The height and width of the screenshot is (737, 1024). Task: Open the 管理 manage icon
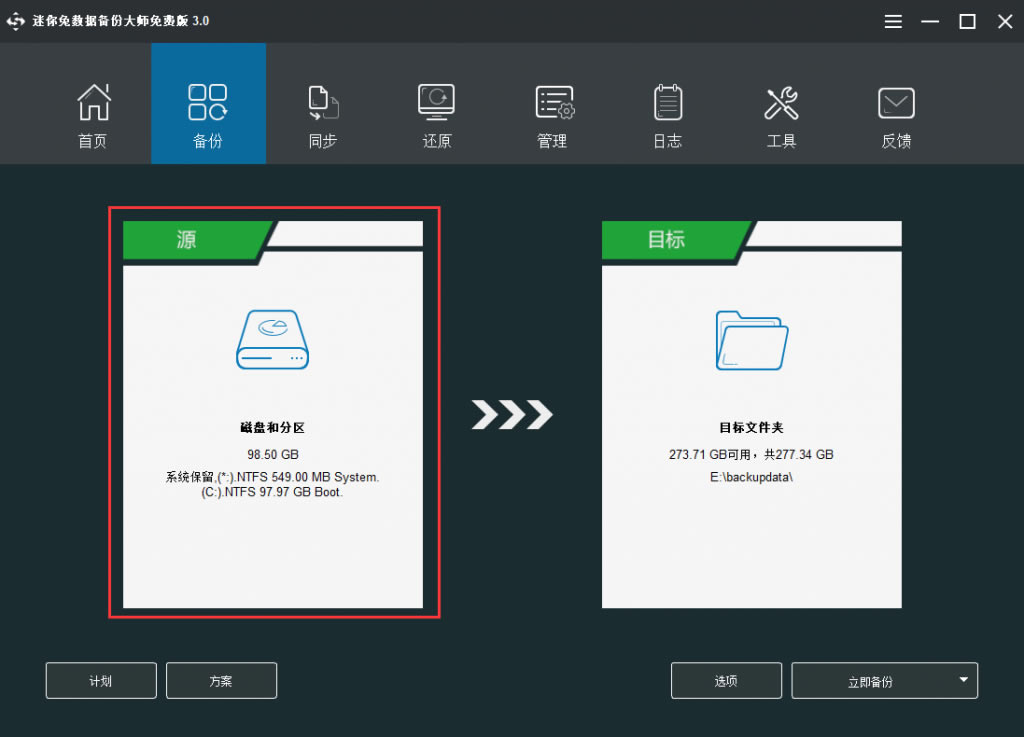tap(554, 102)
